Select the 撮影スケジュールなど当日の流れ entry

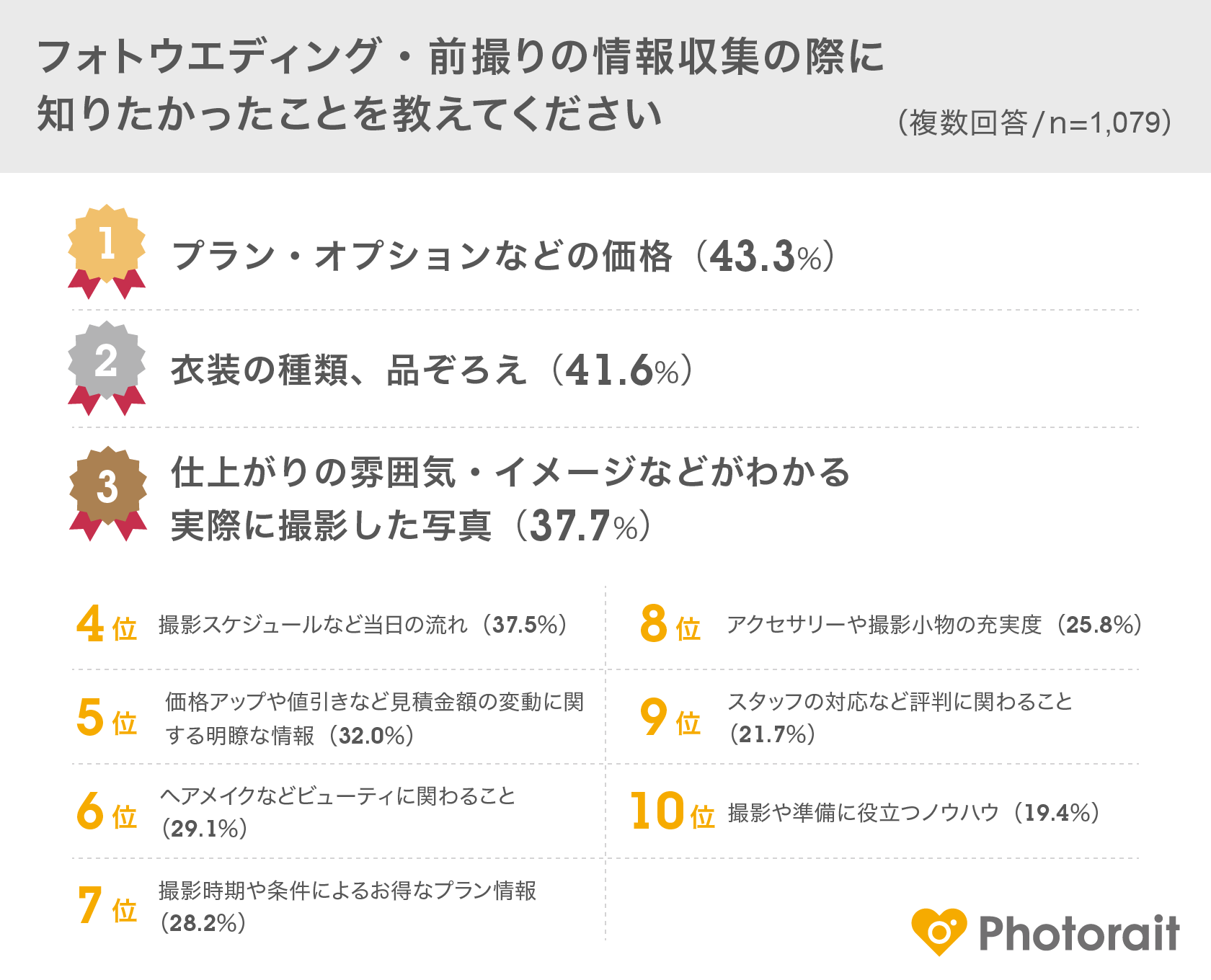(x=363, y=625)
